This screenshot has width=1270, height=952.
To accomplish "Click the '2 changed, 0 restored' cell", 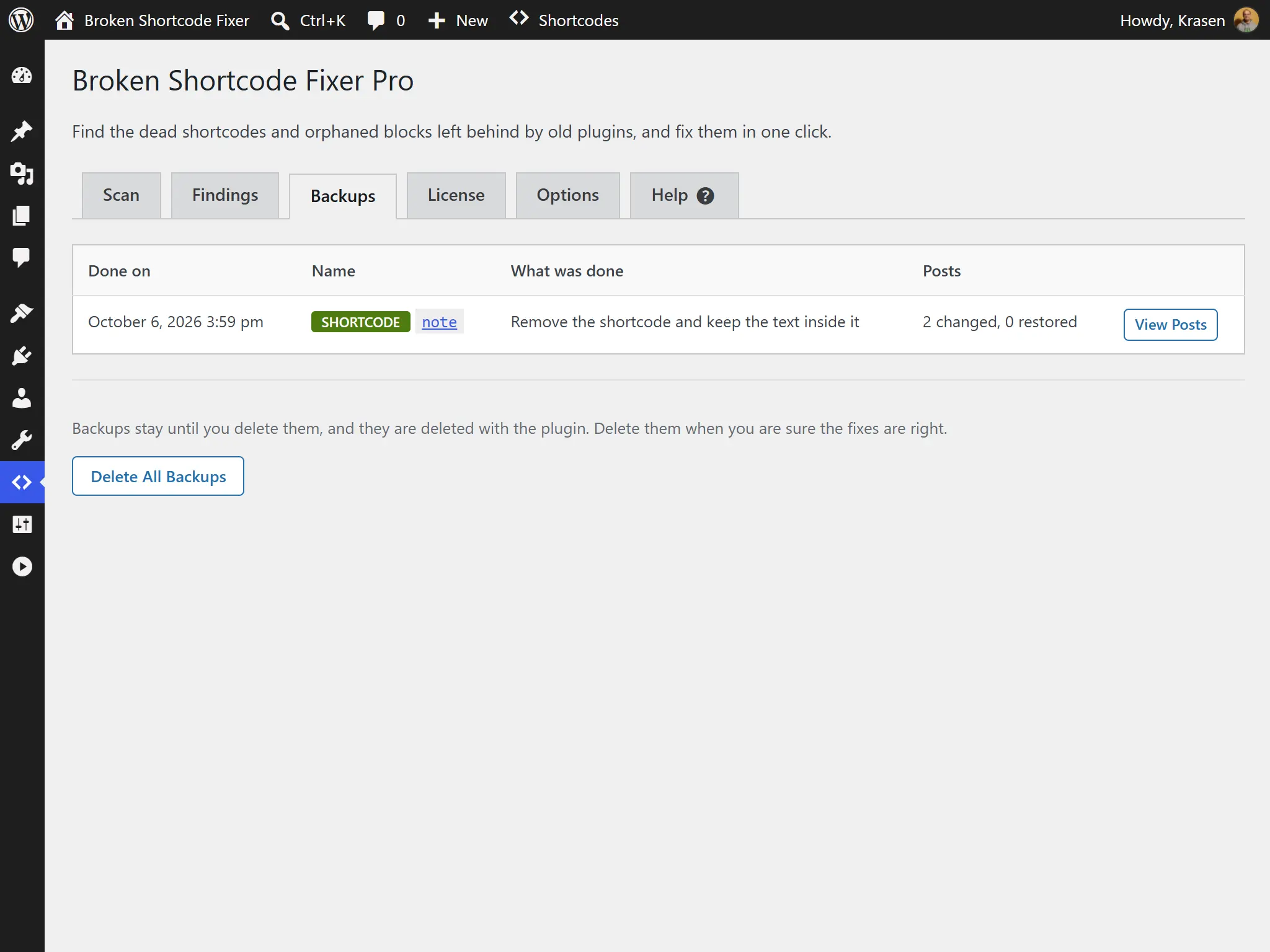I will point(1000,322).
